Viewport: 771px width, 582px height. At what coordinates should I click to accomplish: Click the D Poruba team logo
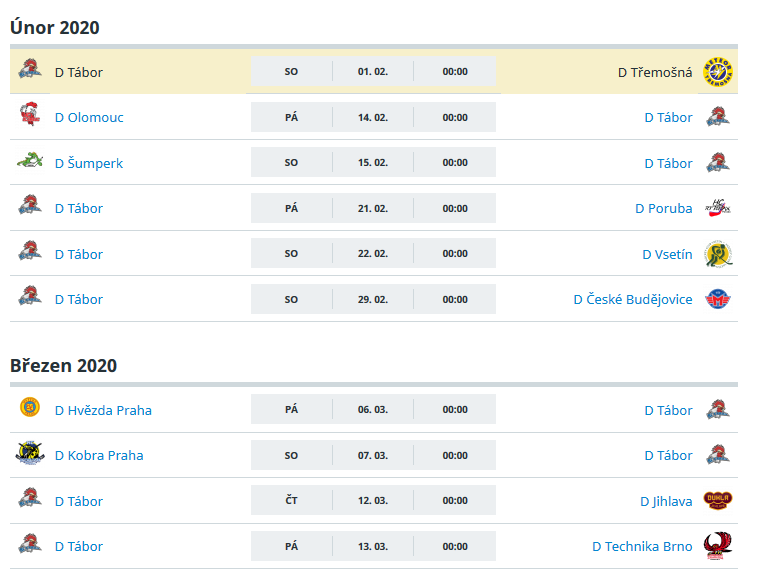[717, 208]
